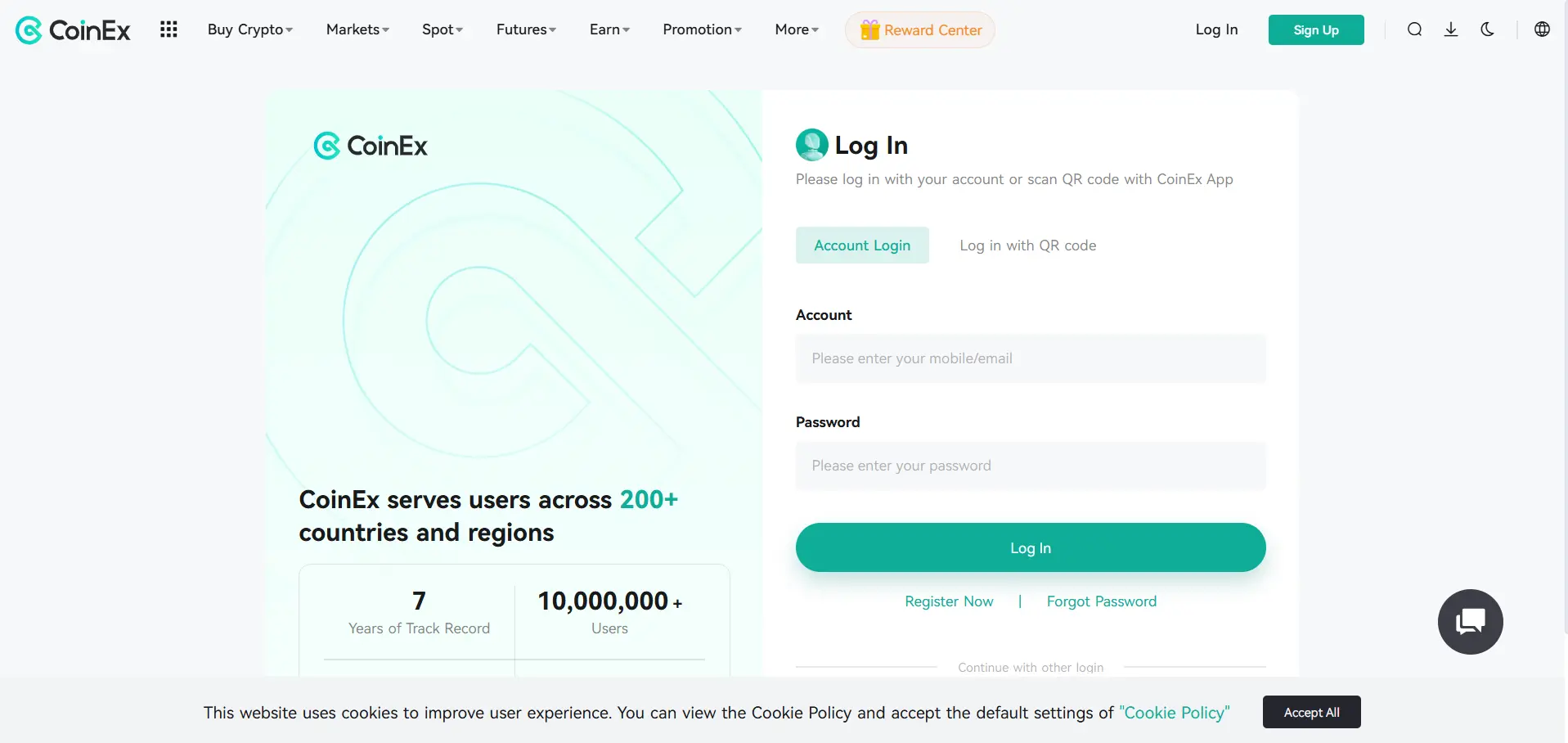Switch to Log in with QR code tab

click(1027, 245)
